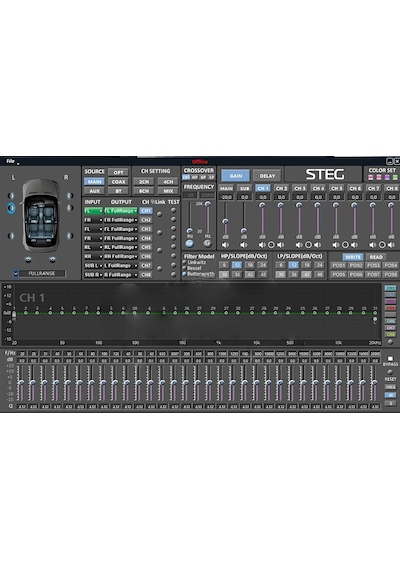Click the circular link icon between CH 7 and CH 8 mutes
The width and height of the screenshot is (400, 570).
point(382,245)
